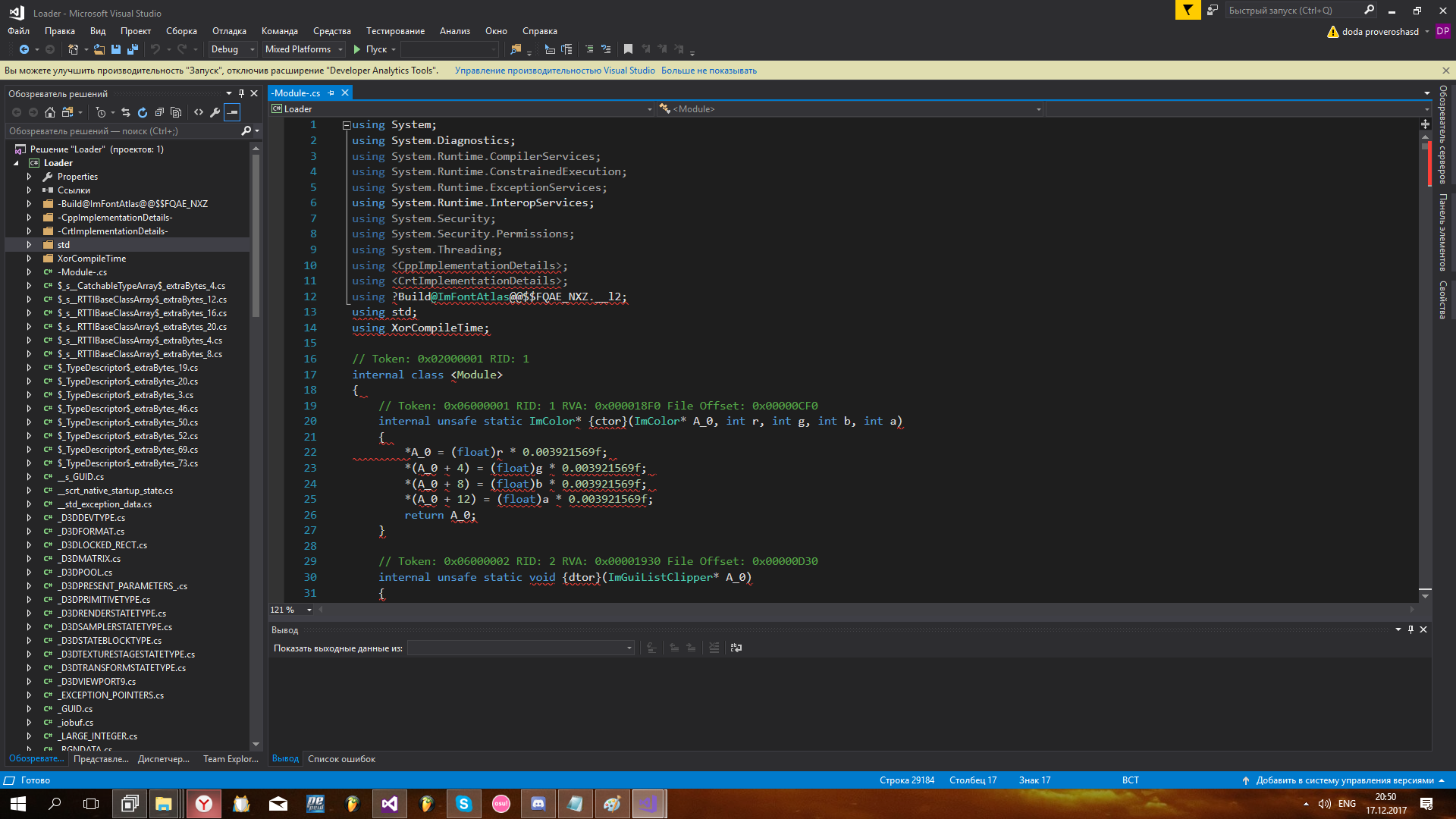
Task: Click Управление производительностью Visual Studio link
Action: 554,71
